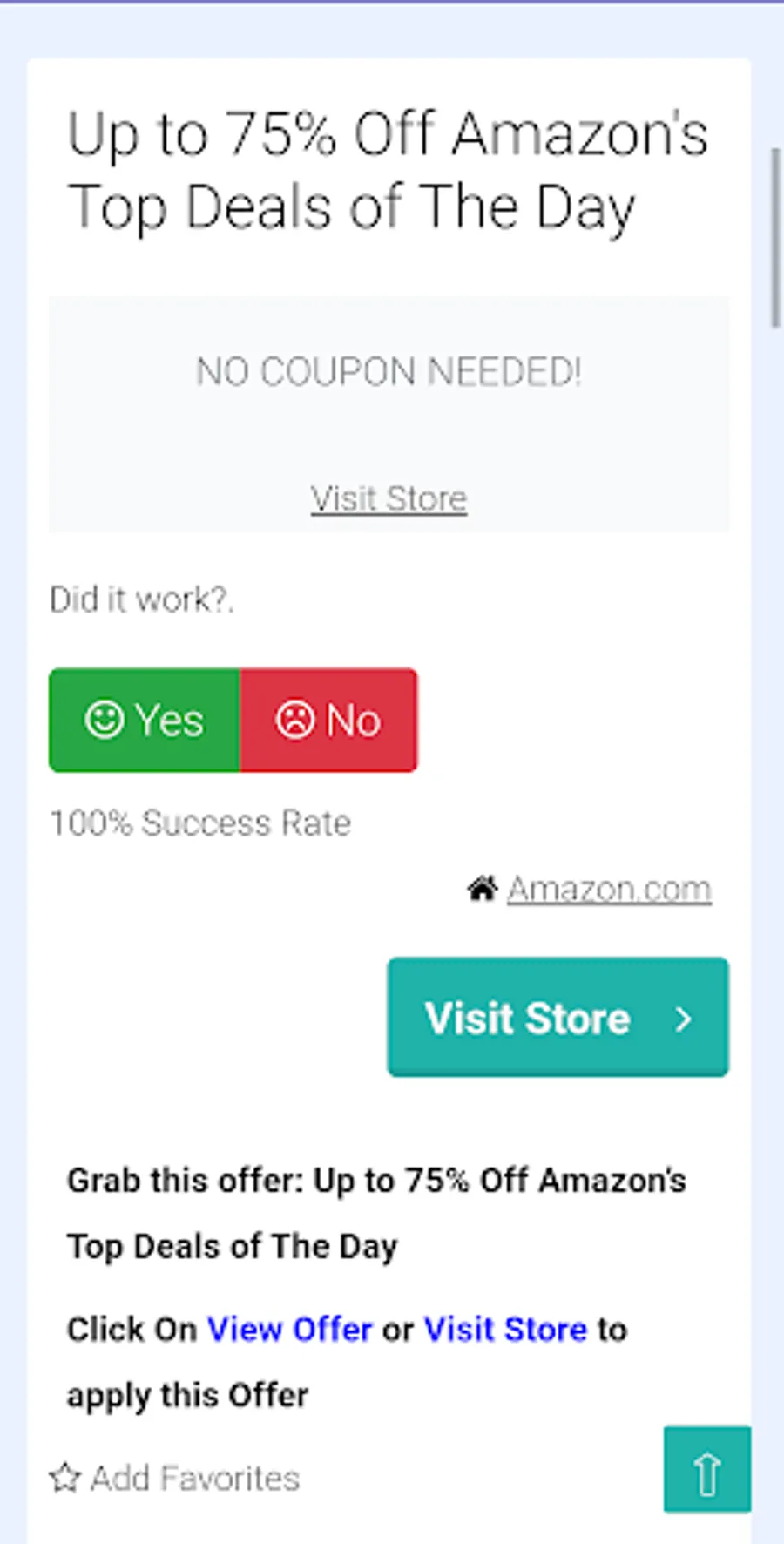Click the chevron arrow inside Visit Store button
Viewport: 784px width, 1544px height.
pos(684,1019)
